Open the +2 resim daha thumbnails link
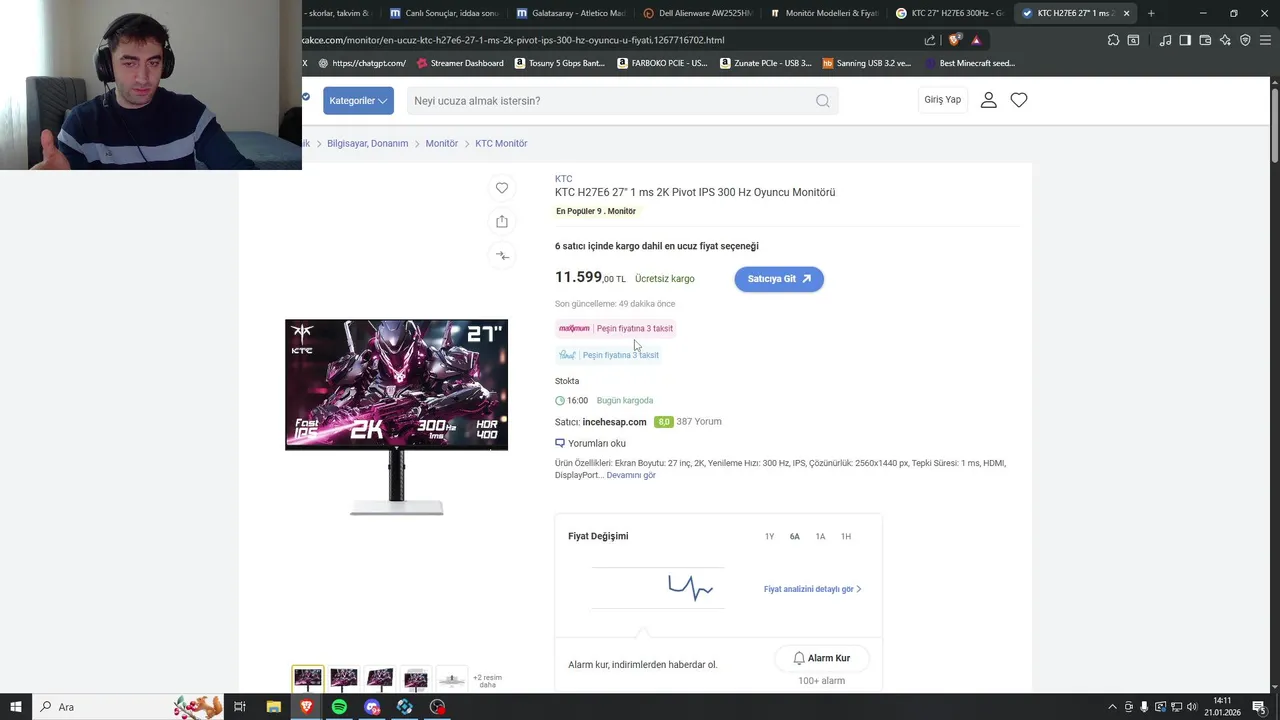This screenshot has height=720, width=1280. pos(487,681)
